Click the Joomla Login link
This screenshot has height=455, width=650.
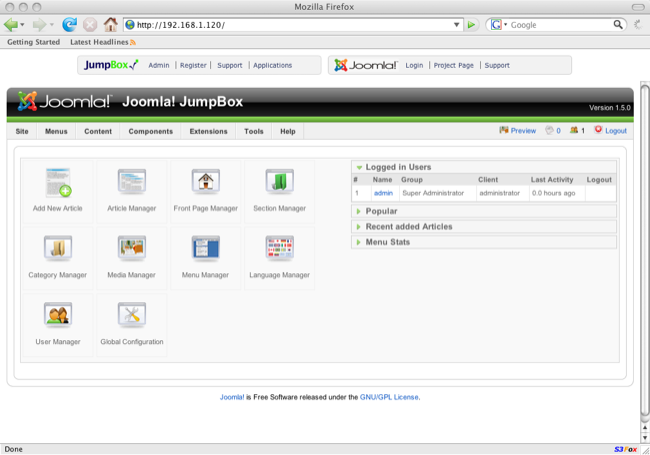pyautogui.click(x=414, y=65)
